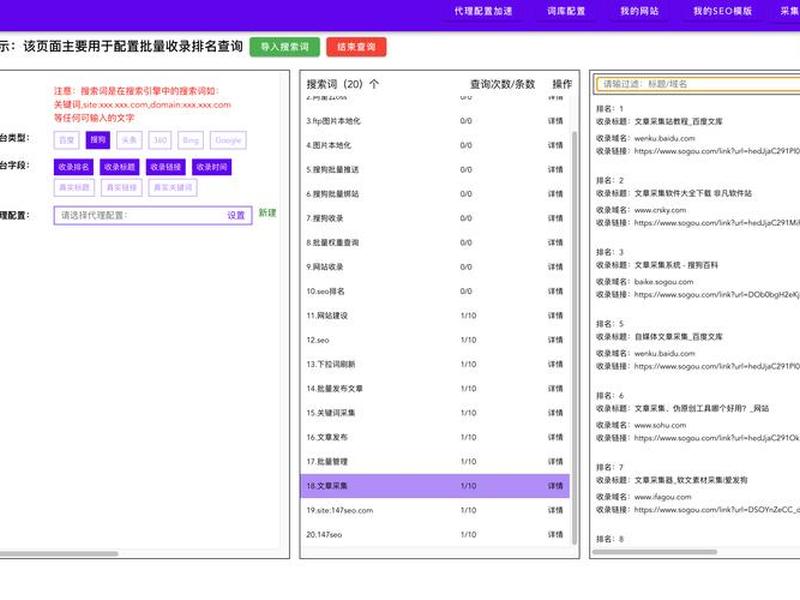Click the 查询次数/条数 column header
Image resolution: width=800 pixels, height=600 pixels.
[502, 84]
